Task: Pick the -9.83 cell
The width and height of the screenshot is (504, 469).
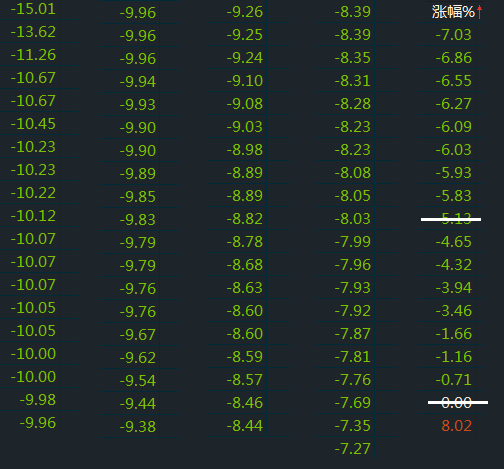Action: [138, 220]
